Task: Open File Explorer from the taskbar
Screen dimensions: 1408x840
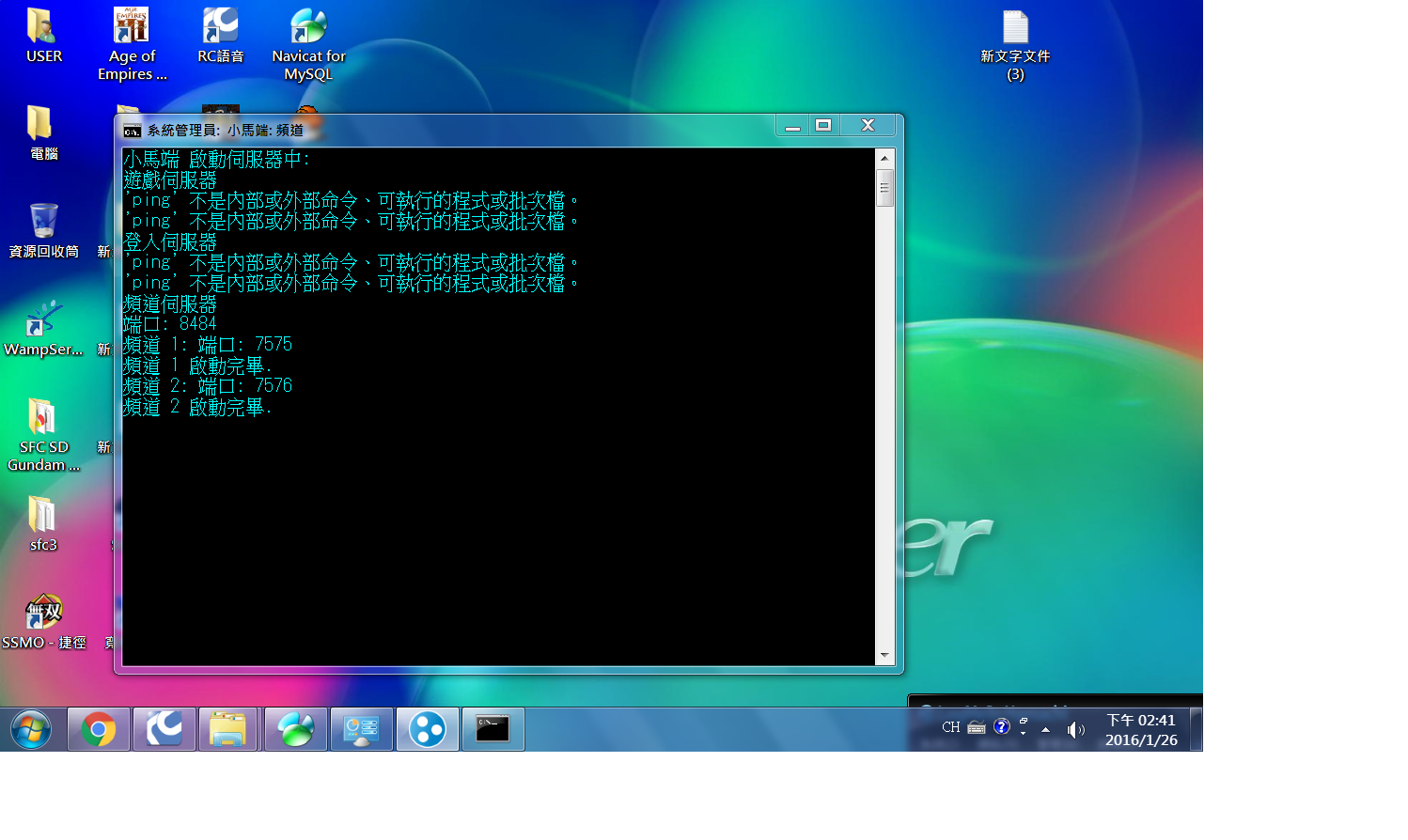Action: [x=227, y=729]
